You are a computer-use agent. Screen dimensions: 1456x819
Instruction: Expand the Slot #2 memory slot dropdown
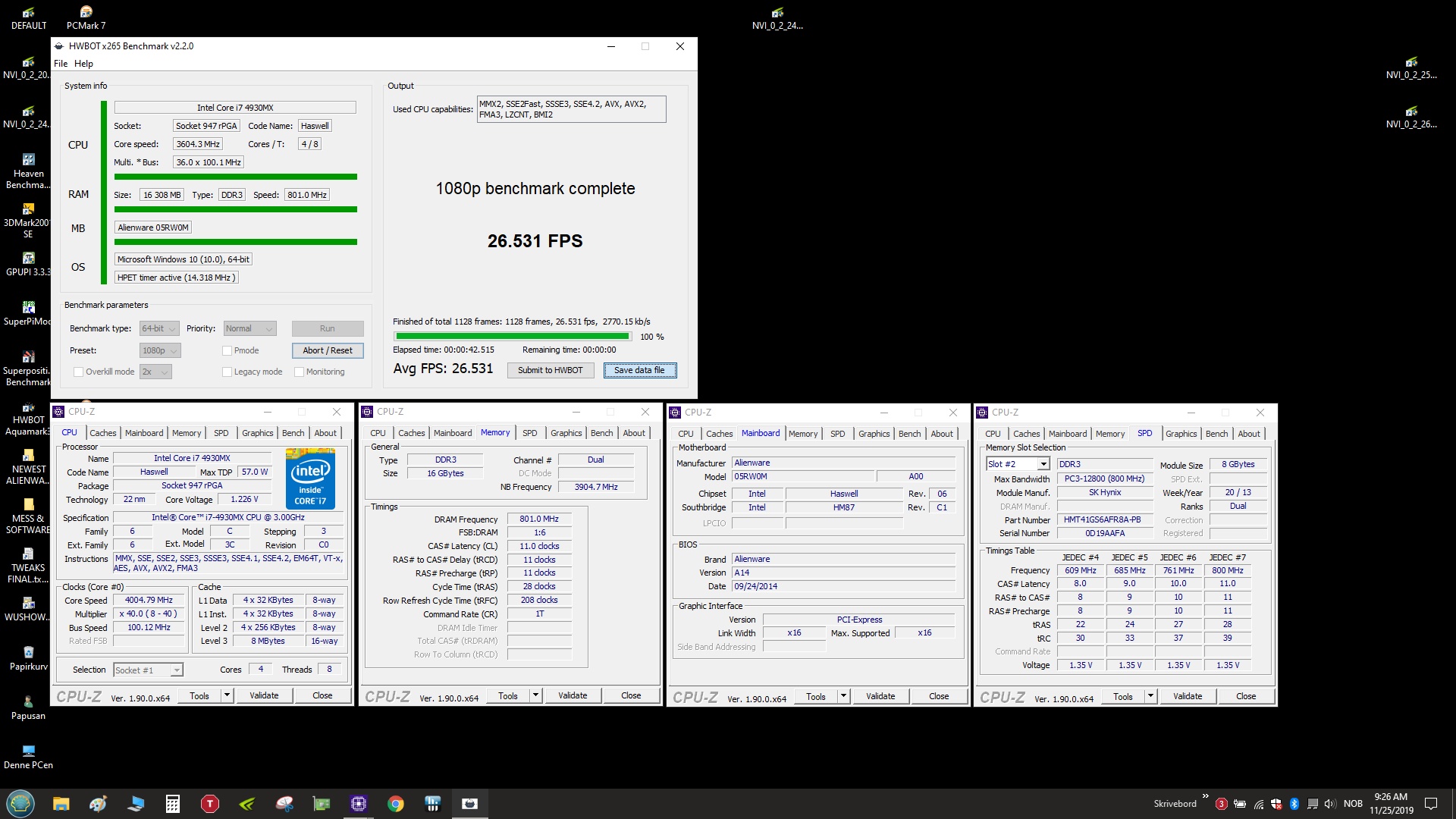click(x=1018, y=464)
